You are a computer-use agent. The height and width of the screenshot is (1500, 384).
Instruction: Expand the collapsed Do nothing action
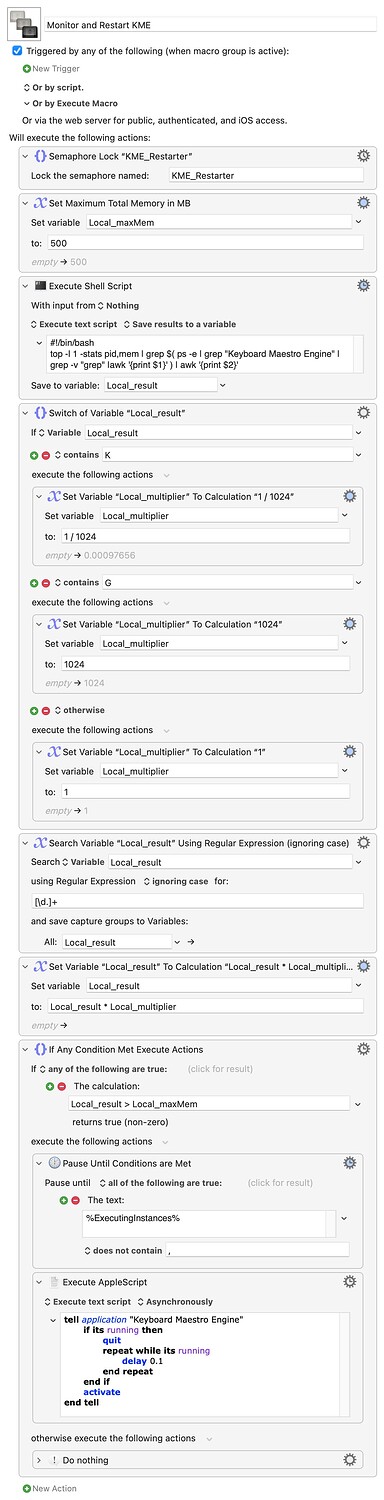[x=39, y=1460]
